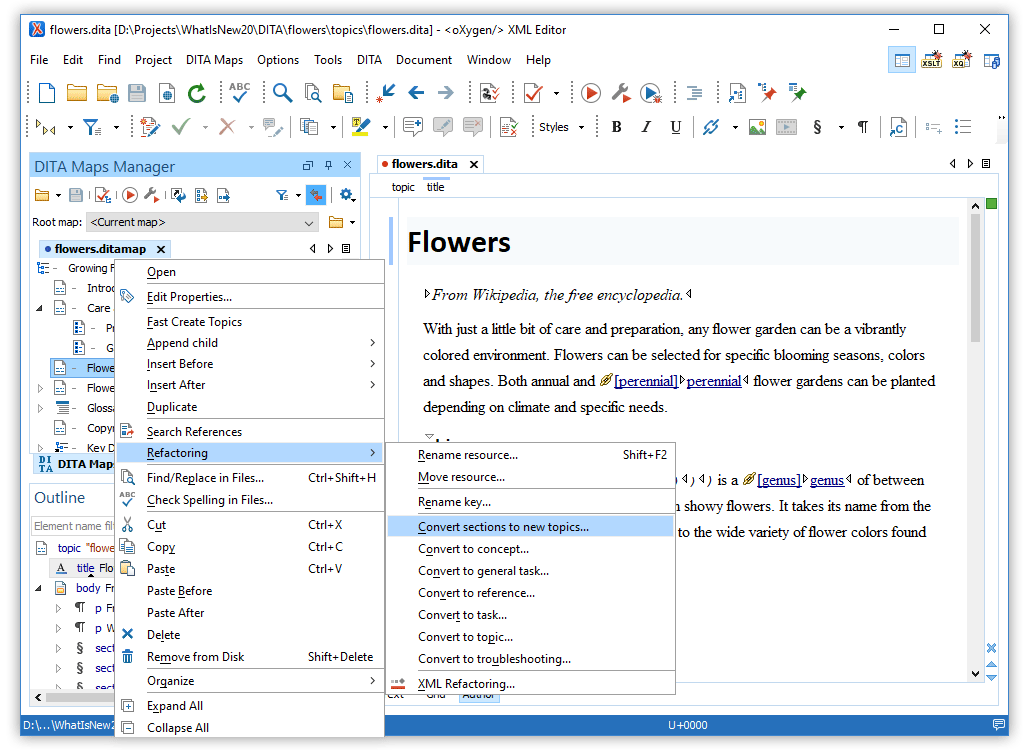This screenshot has width=1030, height=750.
Task: Insert section with the § icon
Action: click(x=817, y=127)
